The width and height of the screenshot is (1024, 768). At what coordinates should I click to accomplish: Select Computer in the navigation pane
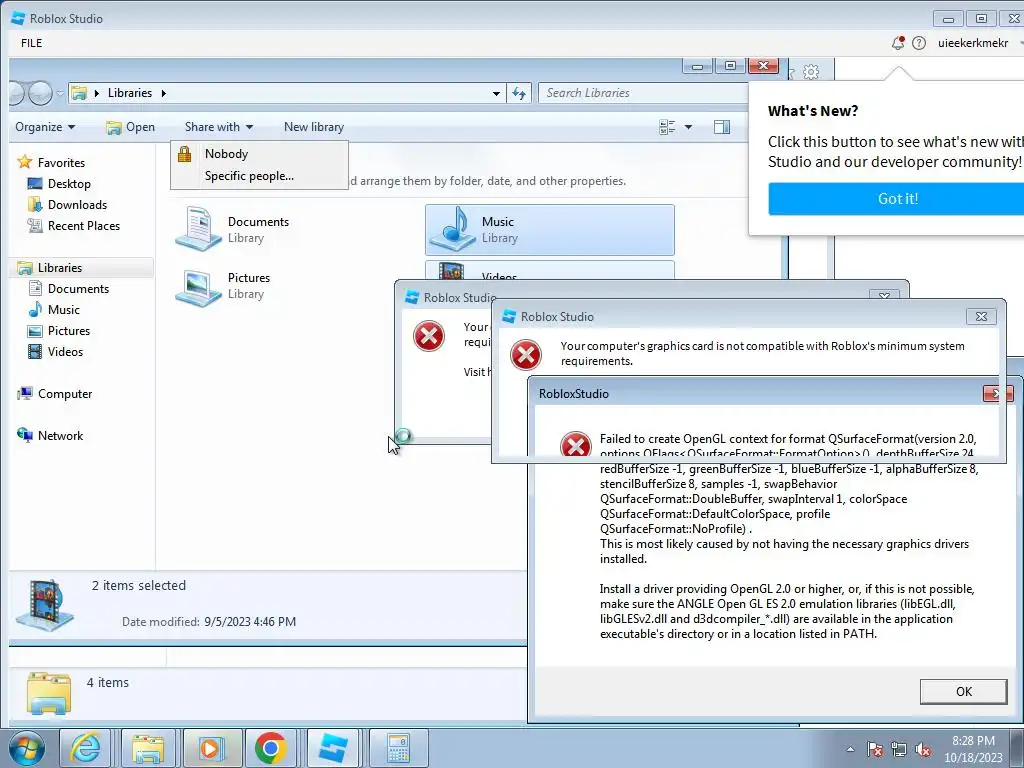click(65, 394)
